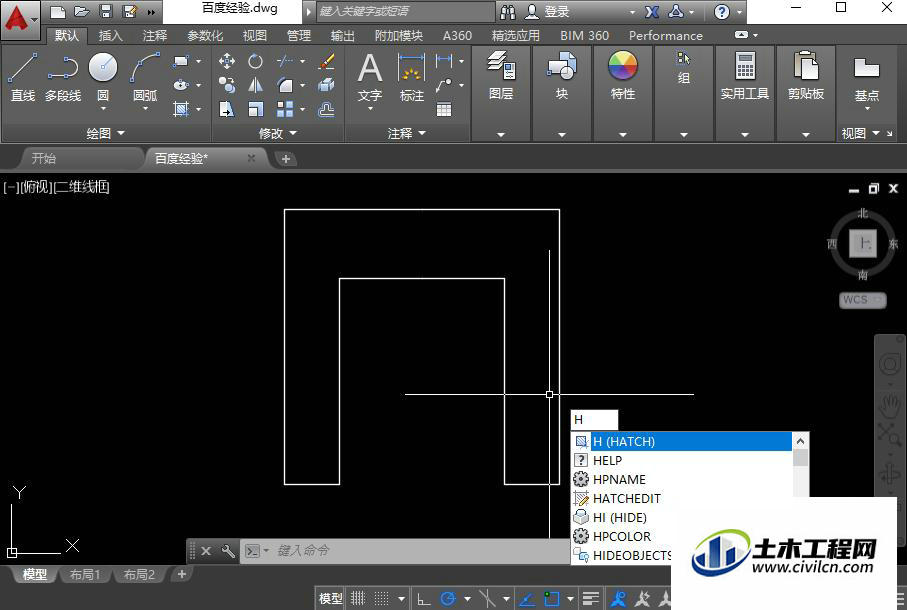Toggle object snap in the status bar

pyautogui.click(x=552, y=598)
